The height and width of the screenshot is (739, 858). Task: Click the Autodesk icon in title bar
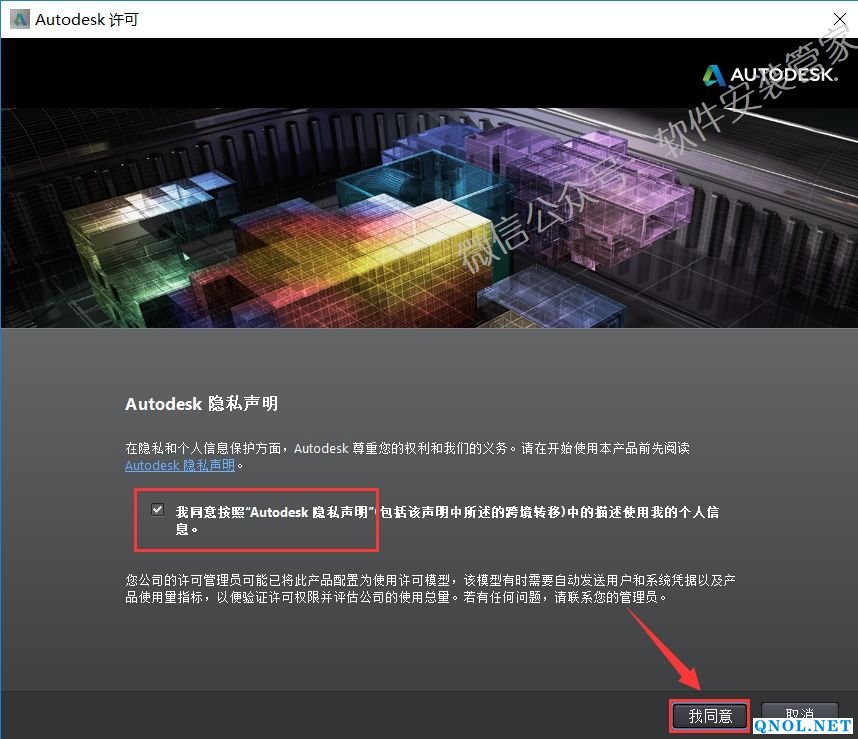pyautogui.click(x=18, y=19)
